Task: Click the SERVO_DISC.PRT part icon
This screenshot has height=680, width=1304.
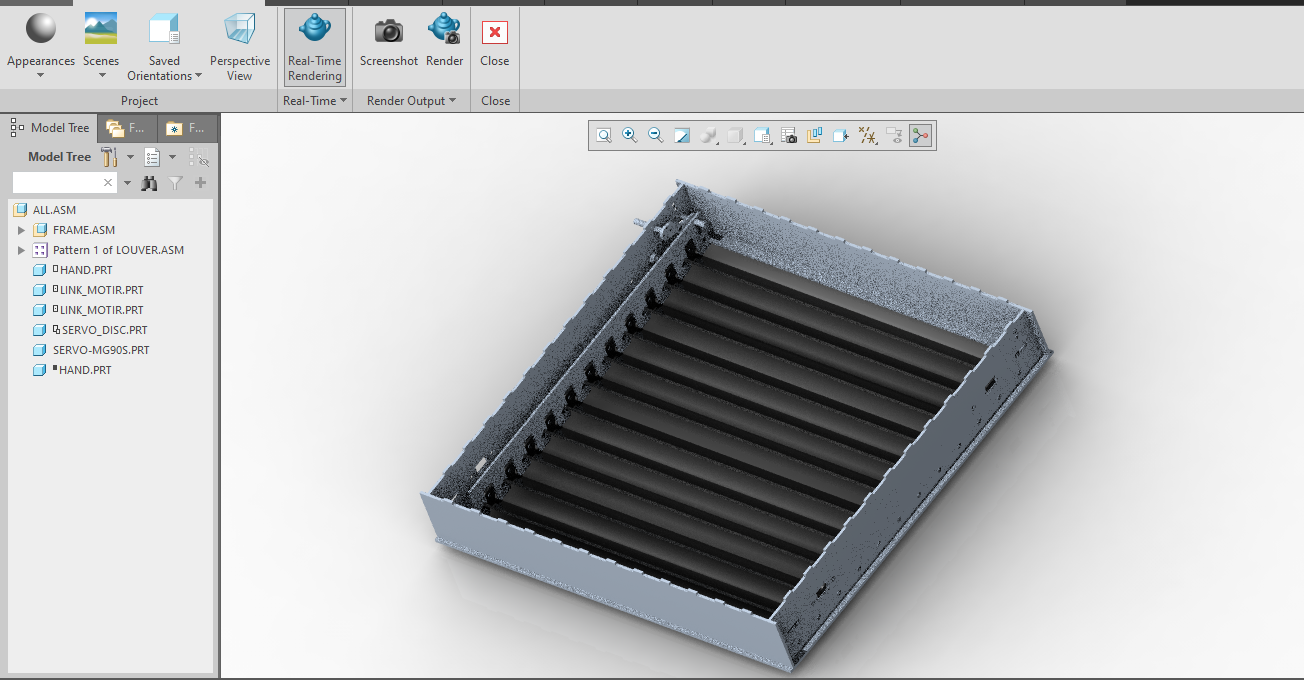Action: pyautogui.click(x=40, y=330)
